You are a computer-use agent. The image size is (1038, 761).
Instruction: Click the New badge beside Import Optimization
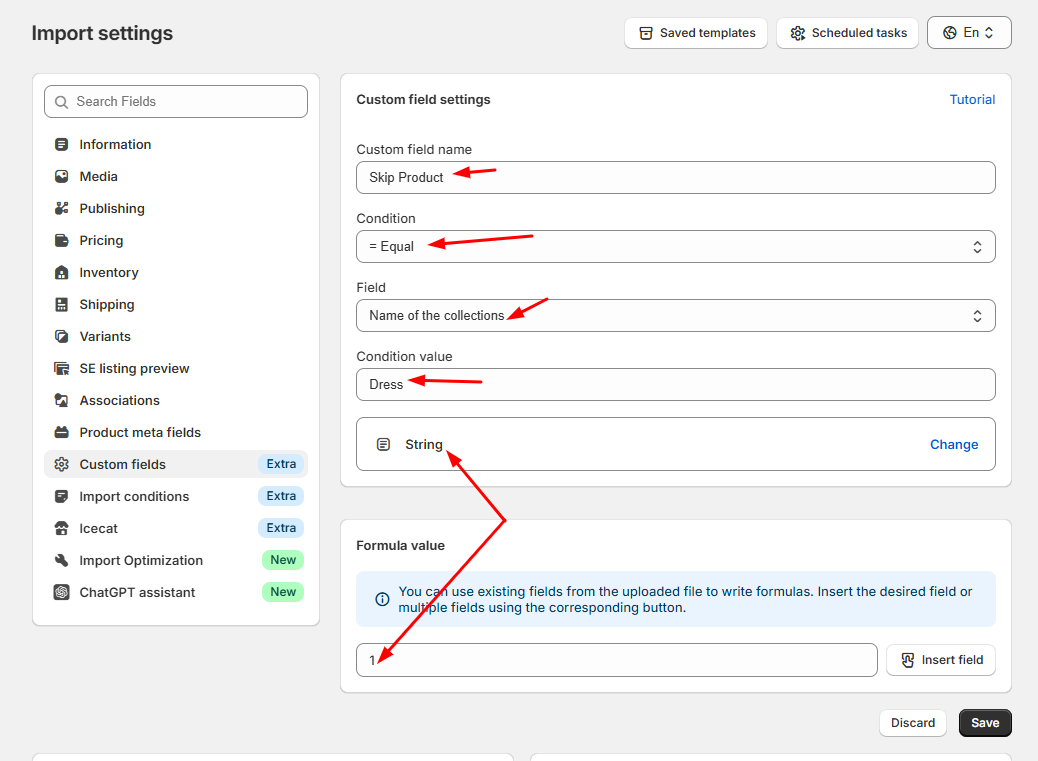283,560
